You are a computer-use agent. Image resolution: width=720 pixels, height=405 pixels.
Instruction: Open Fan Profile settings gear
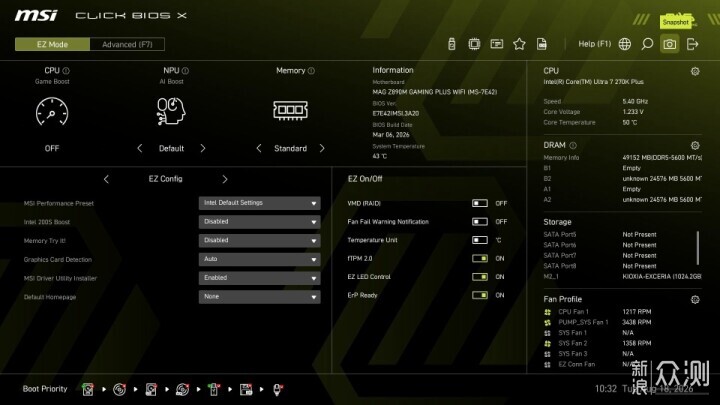(x=695, y=299)
